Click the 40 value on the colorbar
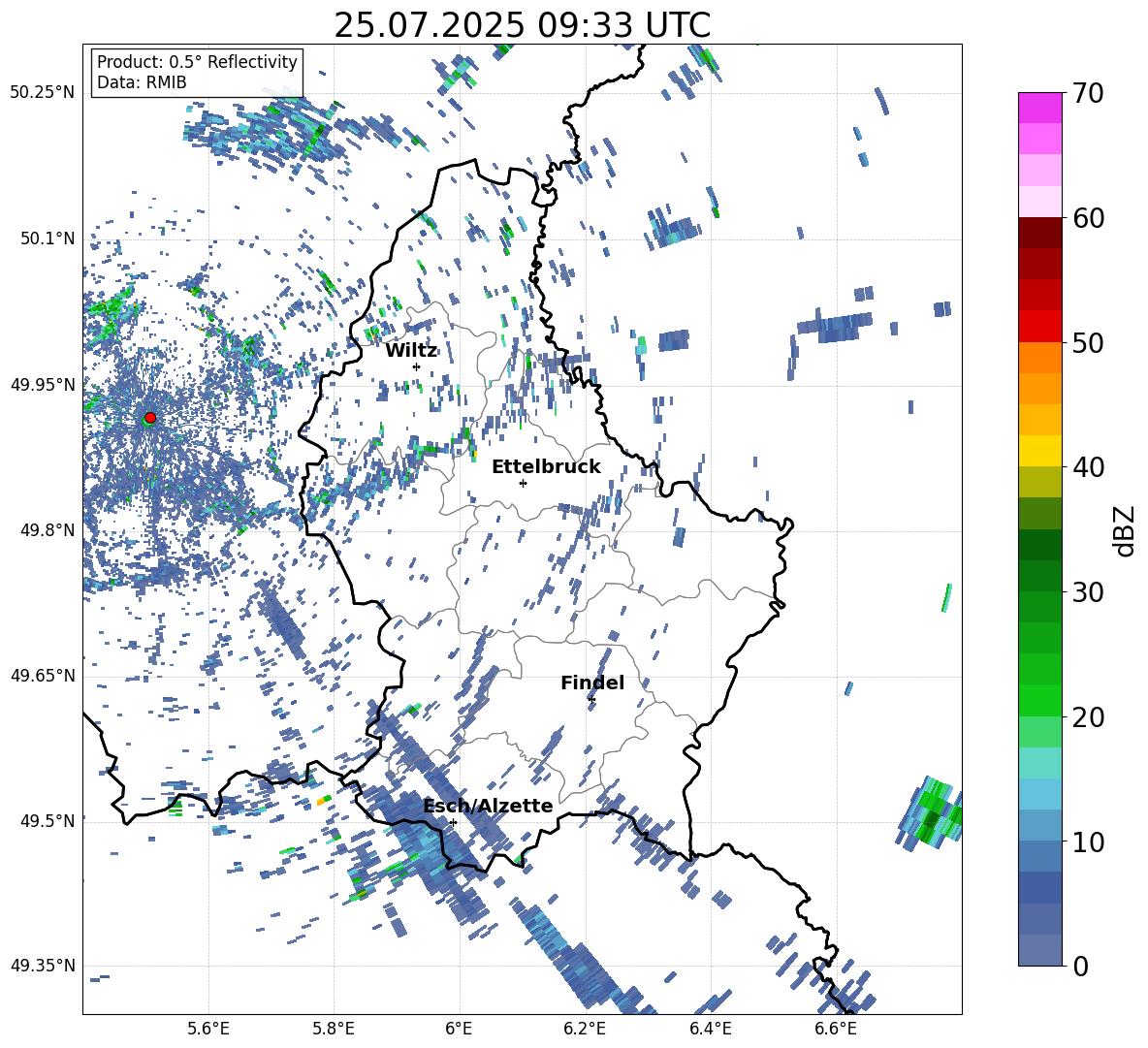The height and width of the screenshot is (1048, 1148). pos(1088,467)
